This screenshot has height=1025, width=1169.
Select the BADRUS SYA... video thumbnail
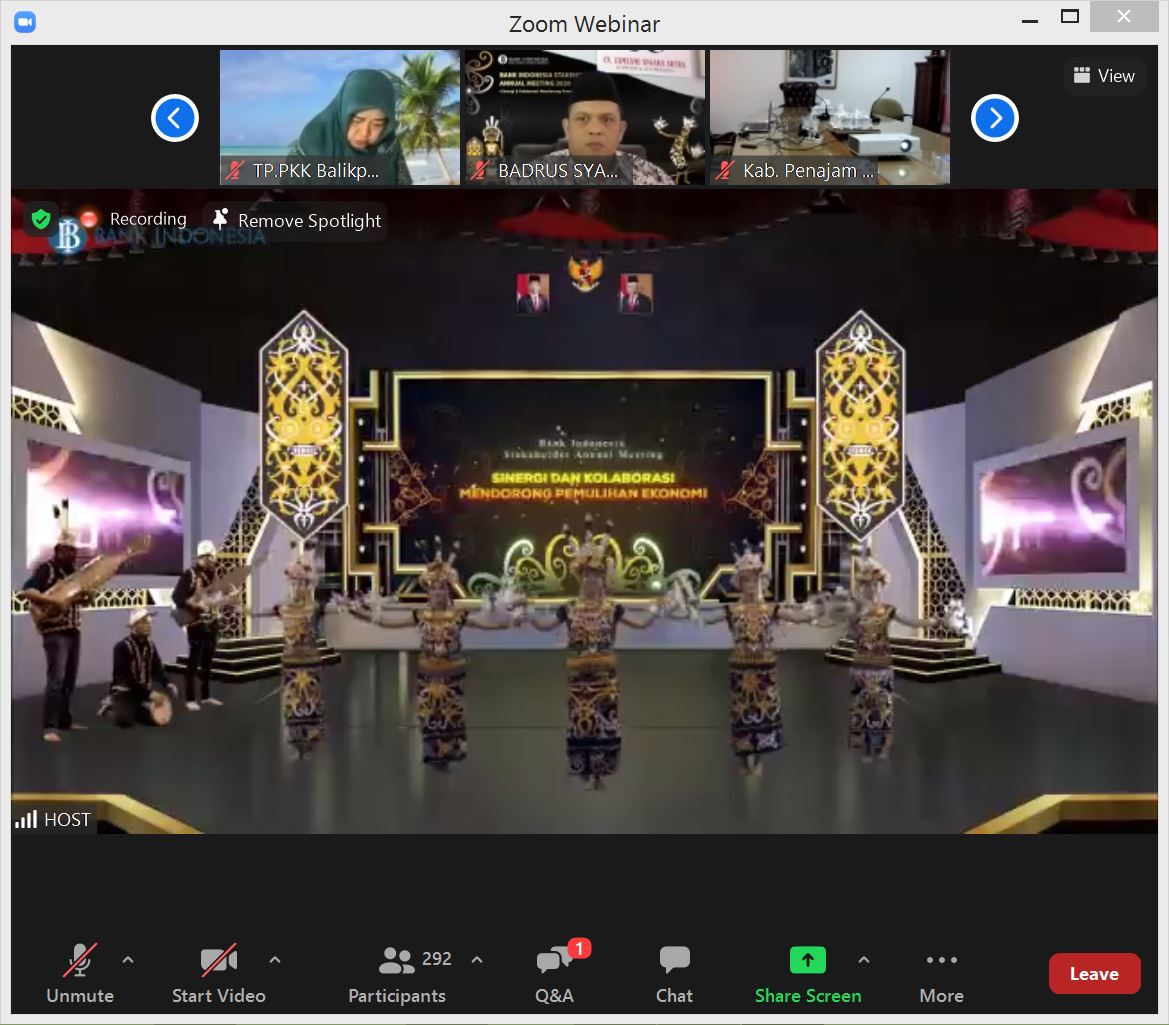tap(584, 117)
